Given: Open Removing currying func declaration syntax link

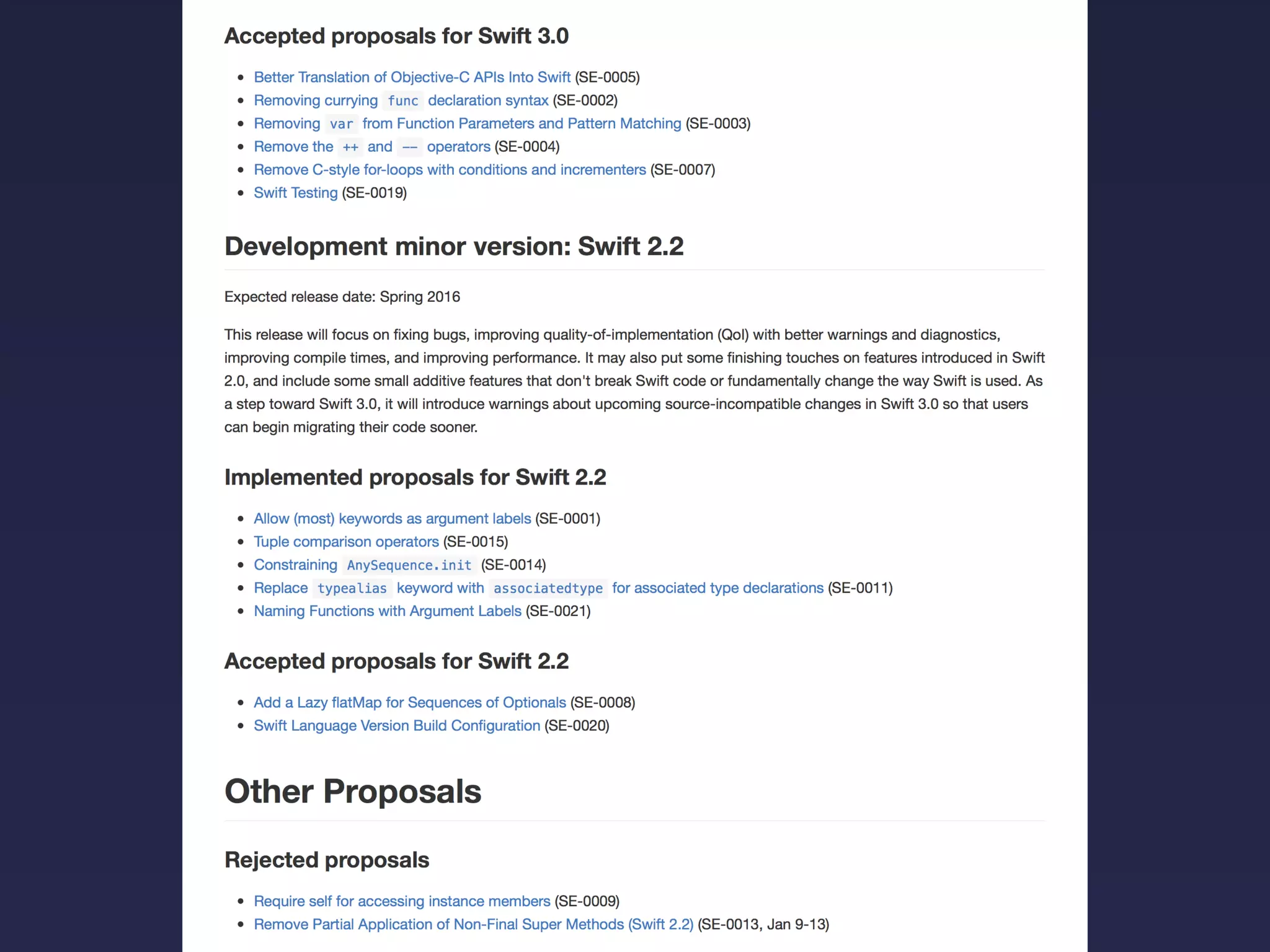Looking at the screenshot, I should click(401, 100).
